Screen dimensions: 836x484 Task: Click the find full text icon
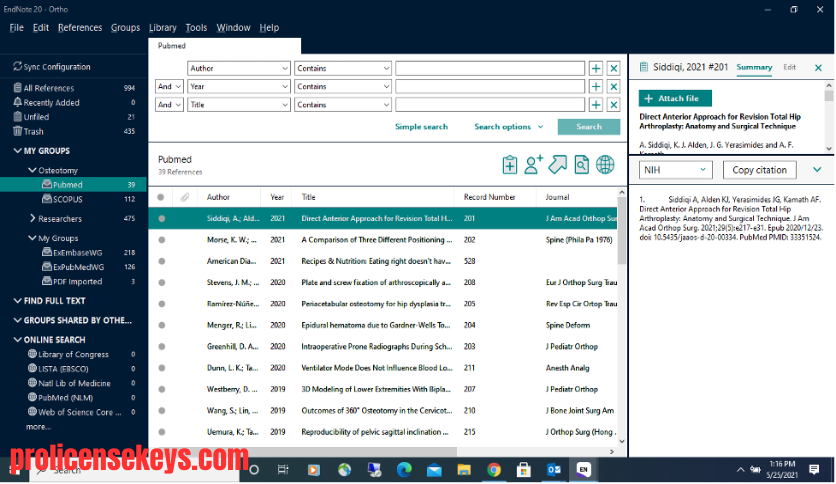[x=582, y=165]
